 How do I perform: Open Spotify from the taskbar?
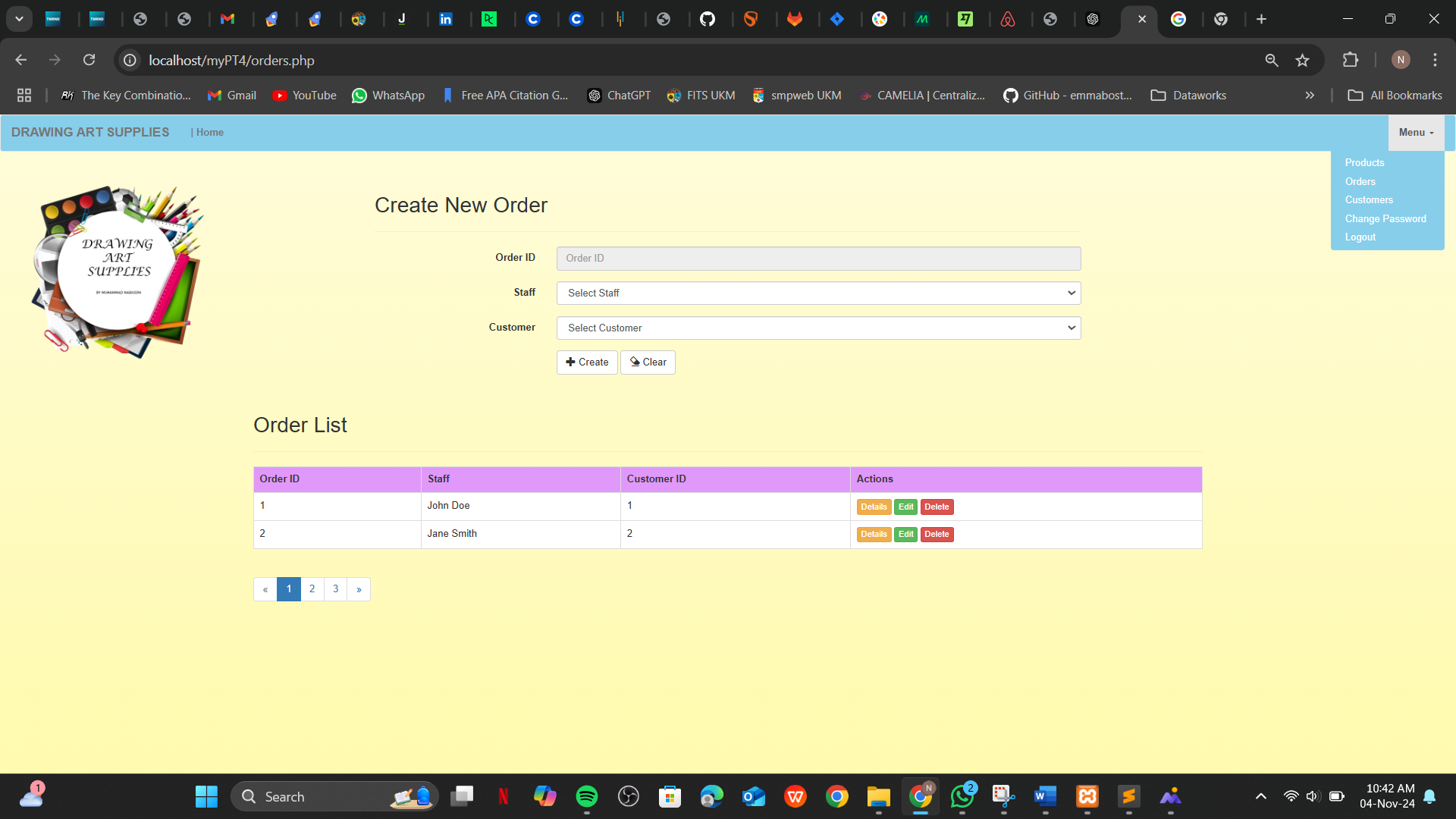[x=586, y=796]
